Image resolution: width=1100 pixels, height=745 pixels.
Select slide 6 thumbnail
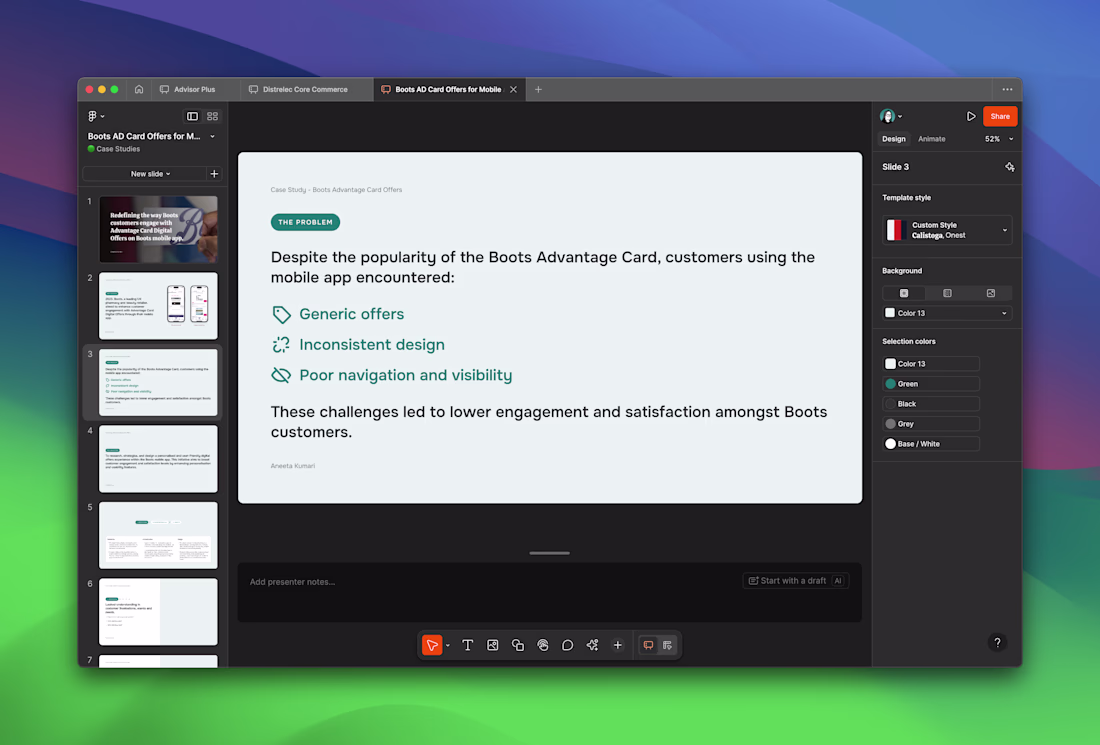(158, 612)
